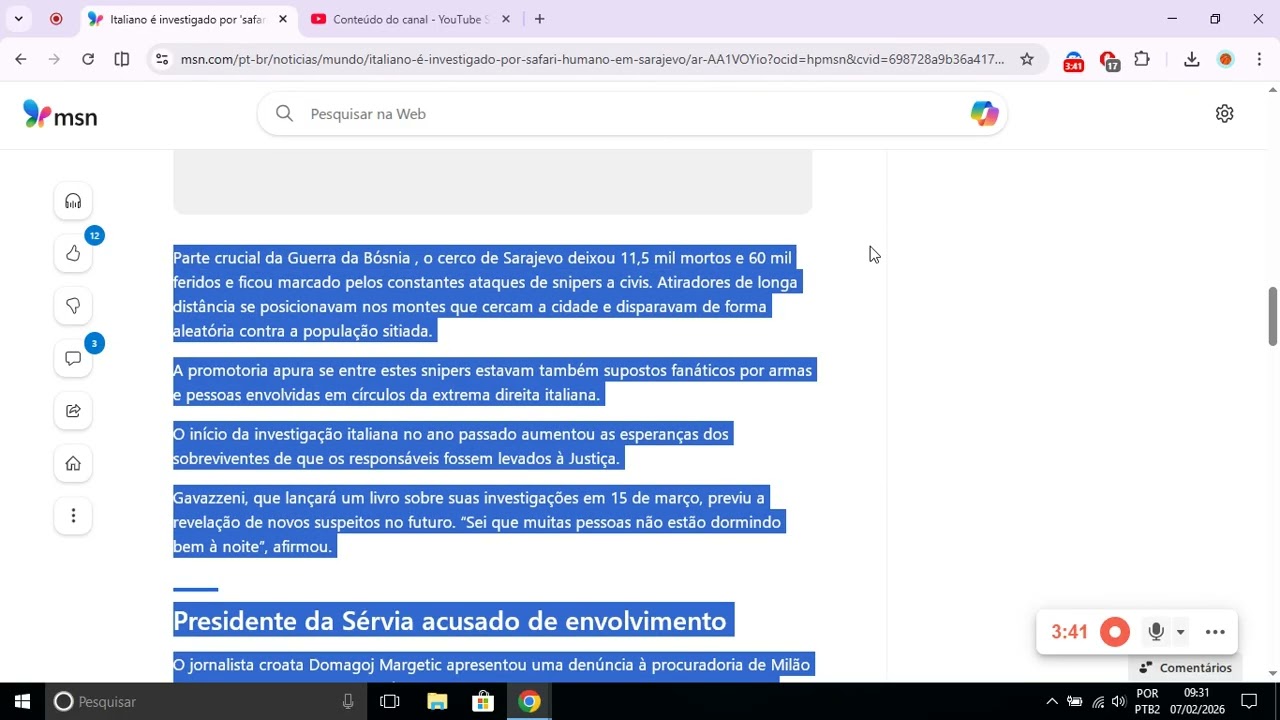This screenshot has height=720, width=1280.
Task: Click the taskbar microphone voice search icon
Action: (x=348, y=701)
